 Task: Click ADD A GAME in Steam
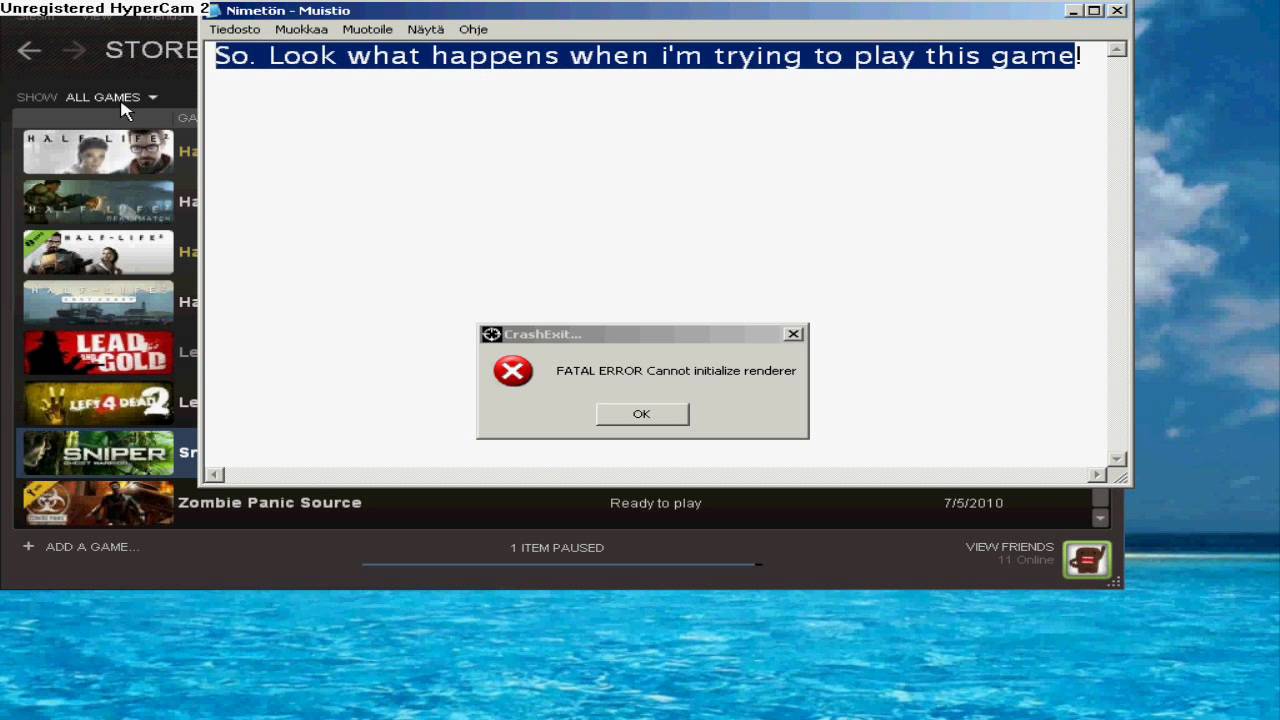tap(92, 547)
